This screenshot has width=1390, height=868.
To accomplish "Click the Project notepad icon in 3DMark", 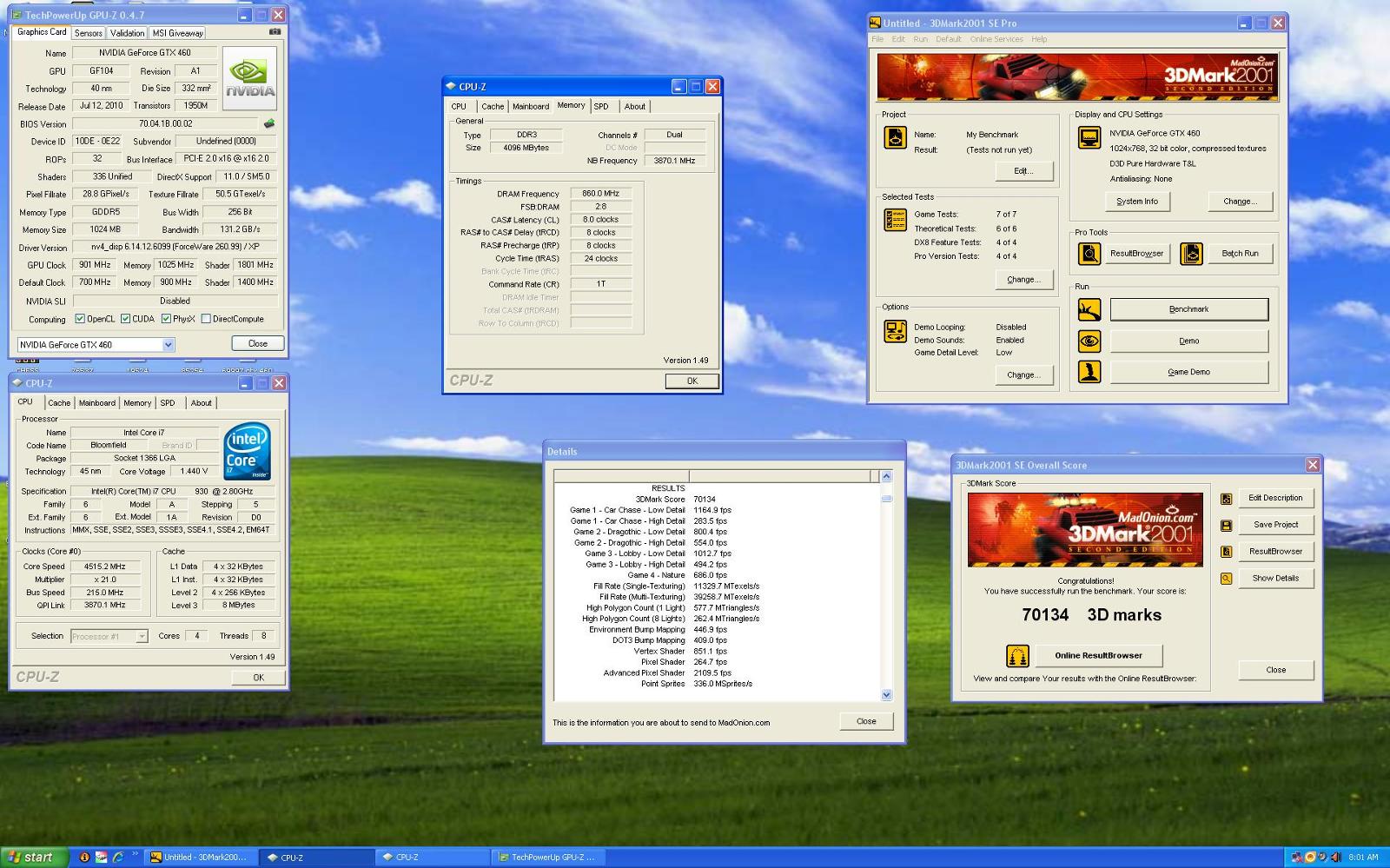I will tap(895, 137).
